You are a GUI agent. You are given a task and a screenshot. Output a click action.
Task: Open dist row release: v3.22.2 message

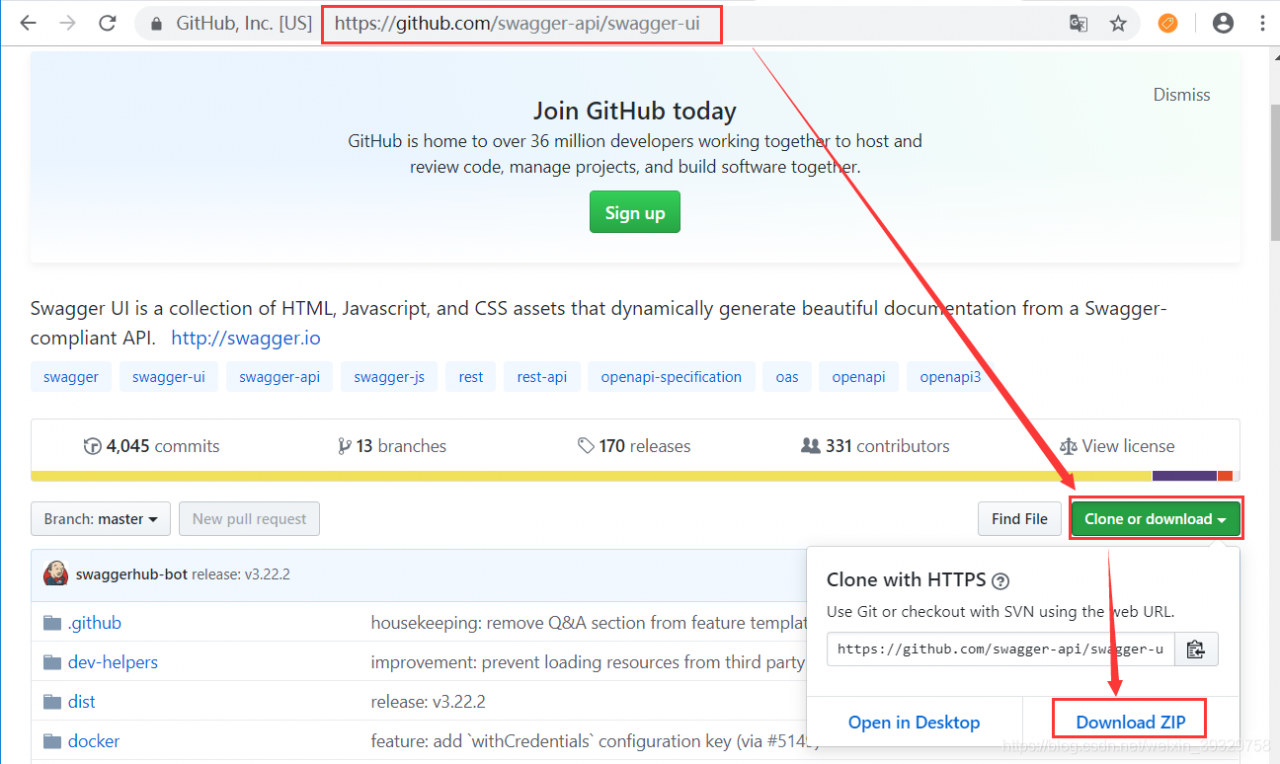[x=428, y=702]
